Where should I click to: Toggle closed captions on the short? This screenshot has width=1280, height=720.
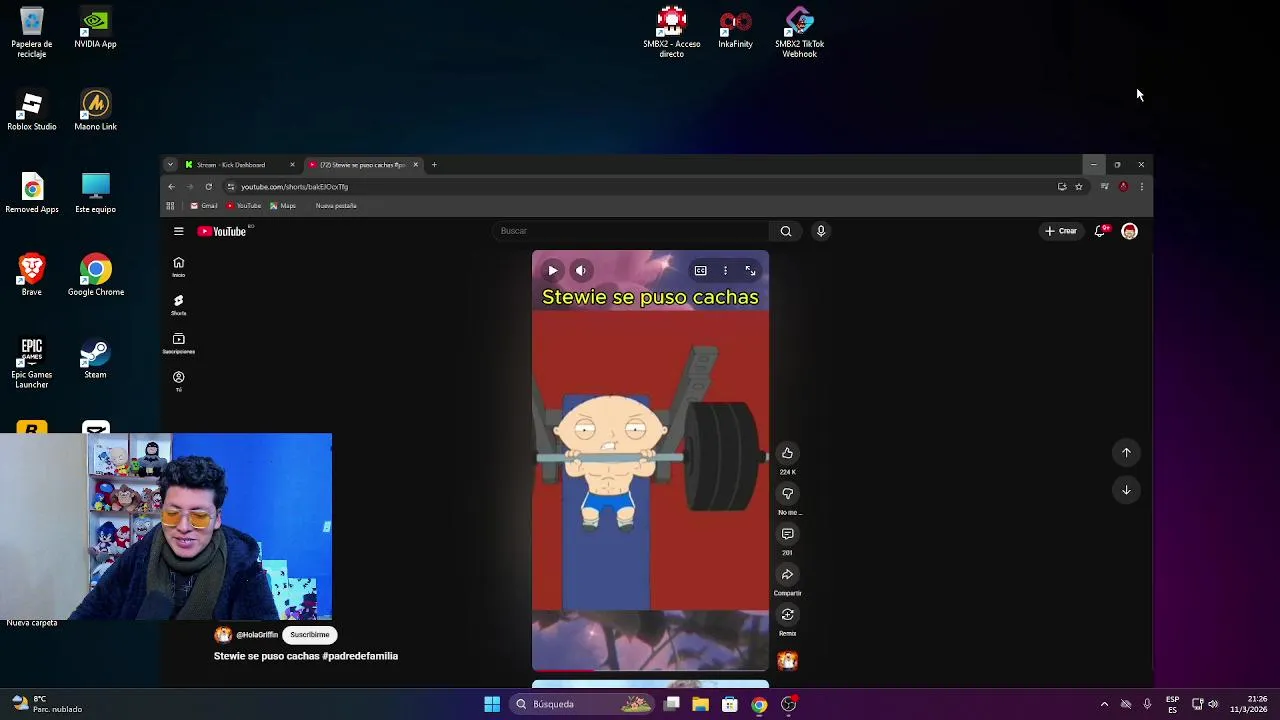(700, 270)
